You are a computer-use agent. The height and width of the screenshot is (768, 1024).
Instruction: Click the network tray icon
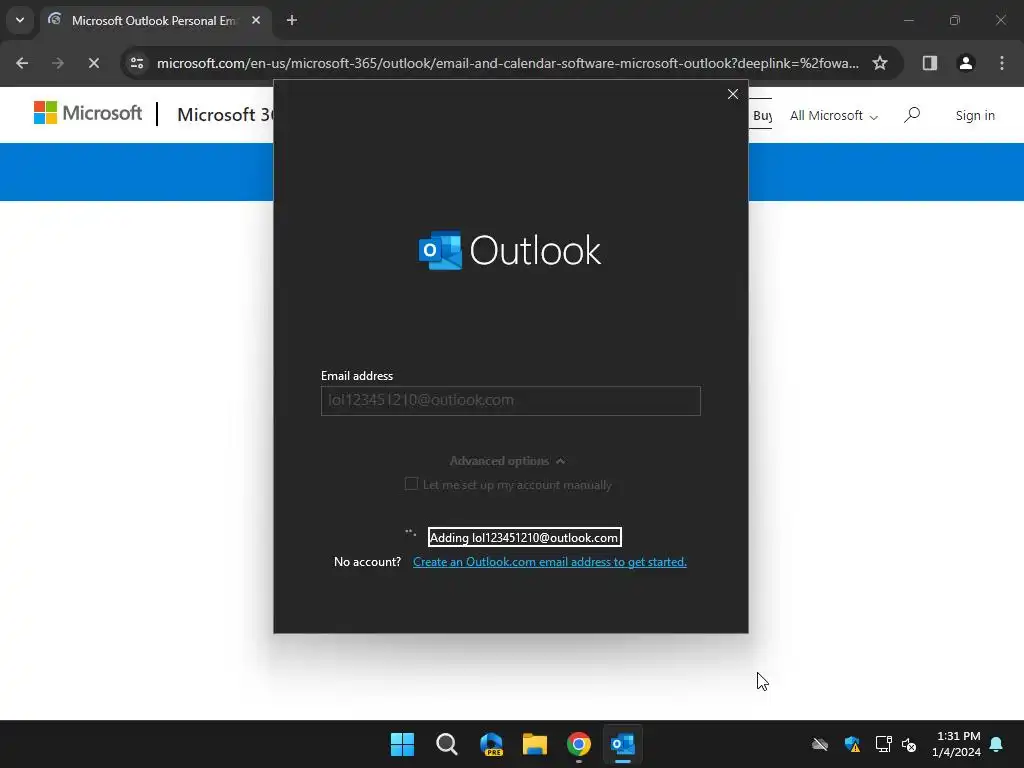883,744
